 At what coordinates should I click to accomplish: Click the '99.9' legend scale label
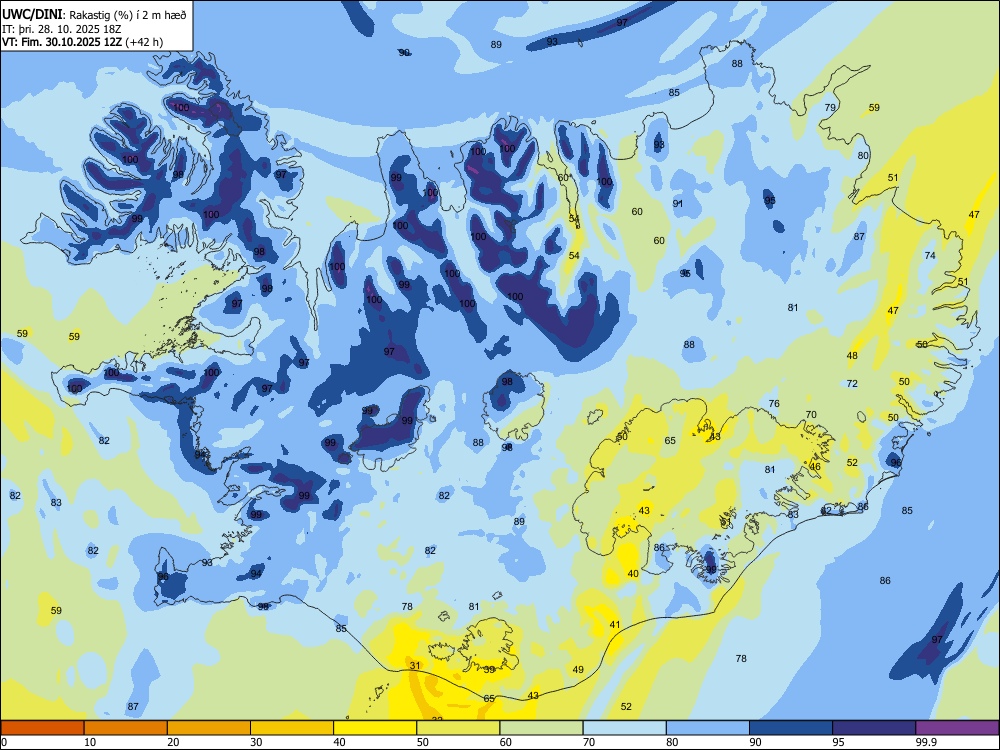click(926, 742)
